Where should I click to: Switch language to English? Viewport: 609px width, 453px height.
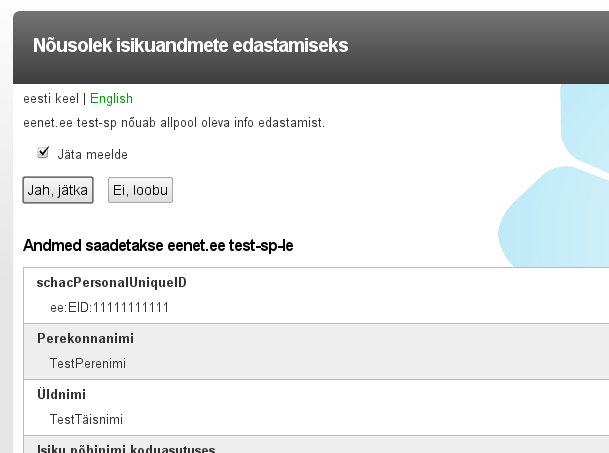point(111,99)
